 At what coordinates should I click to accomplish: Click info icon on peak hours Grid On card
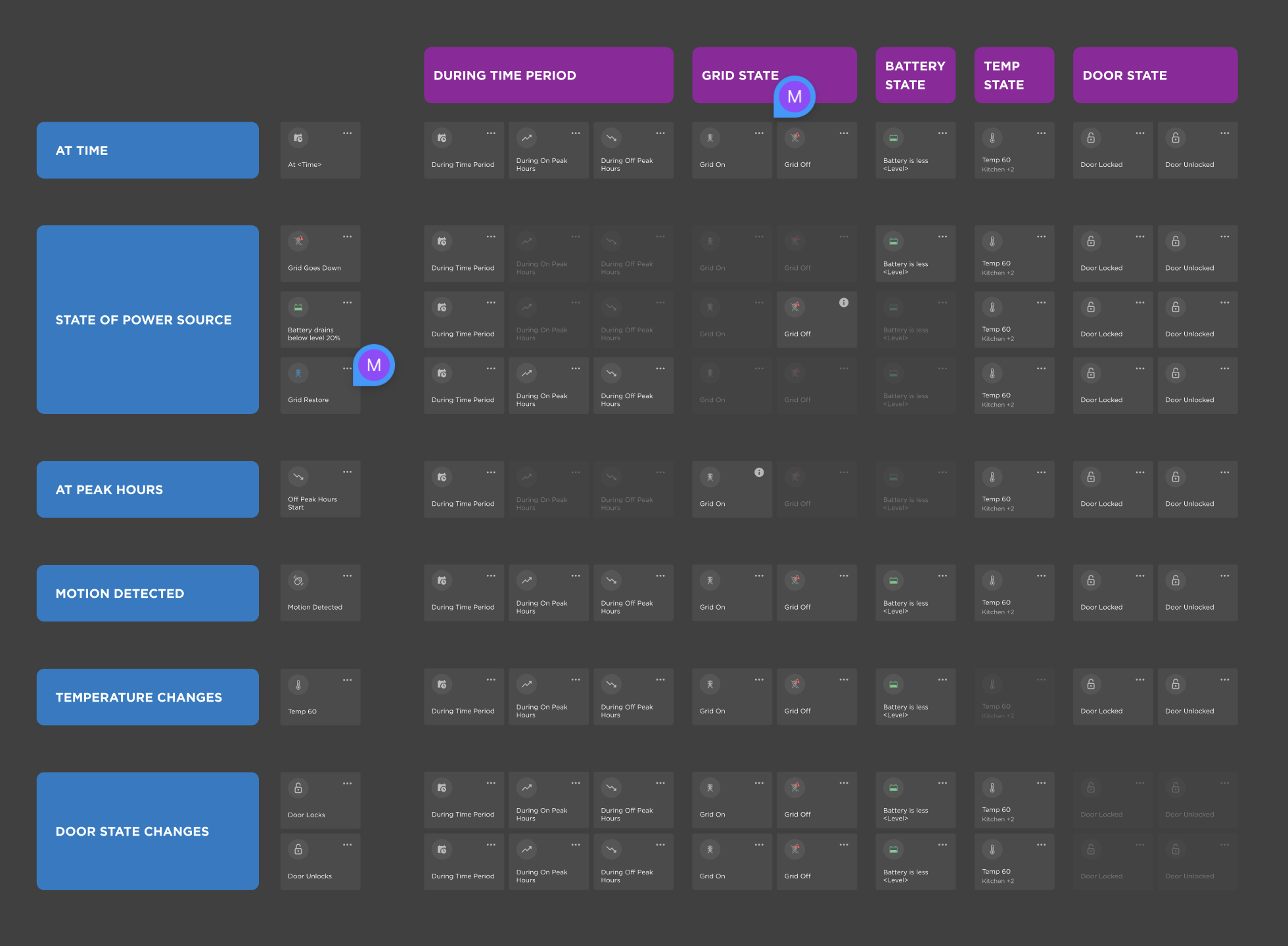point(759,472)
